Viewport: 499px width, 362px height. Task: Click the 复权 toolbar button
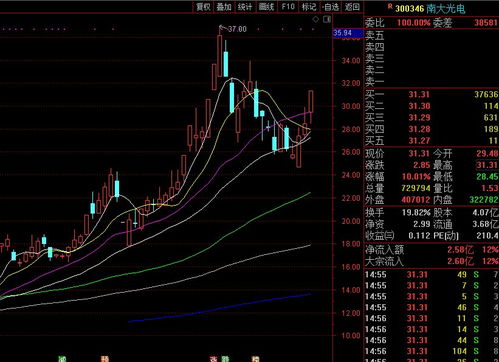tap(203, 7)
